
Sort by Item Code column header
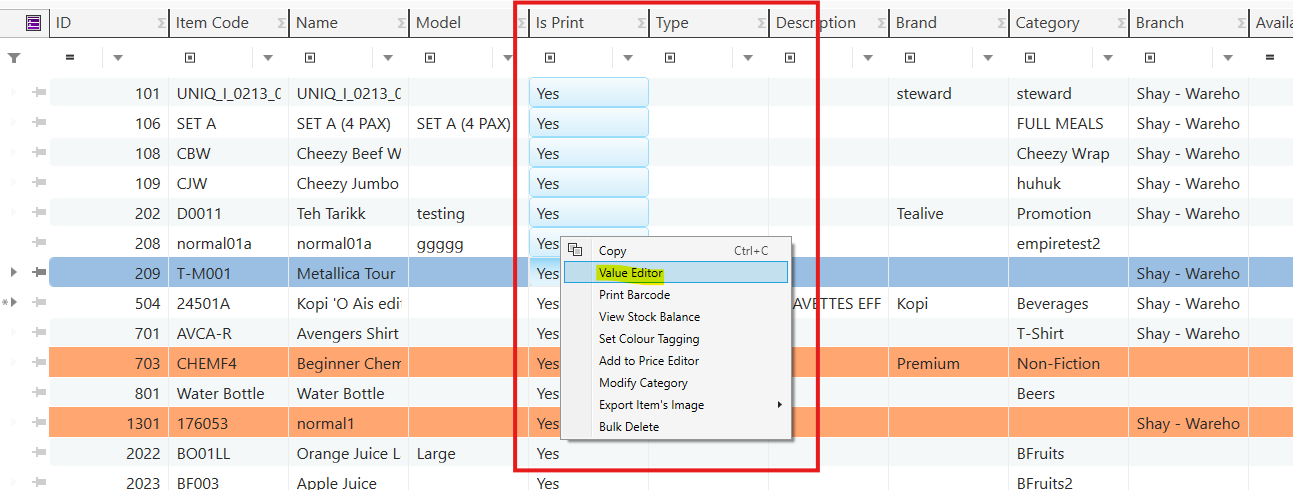coord(212,23)
